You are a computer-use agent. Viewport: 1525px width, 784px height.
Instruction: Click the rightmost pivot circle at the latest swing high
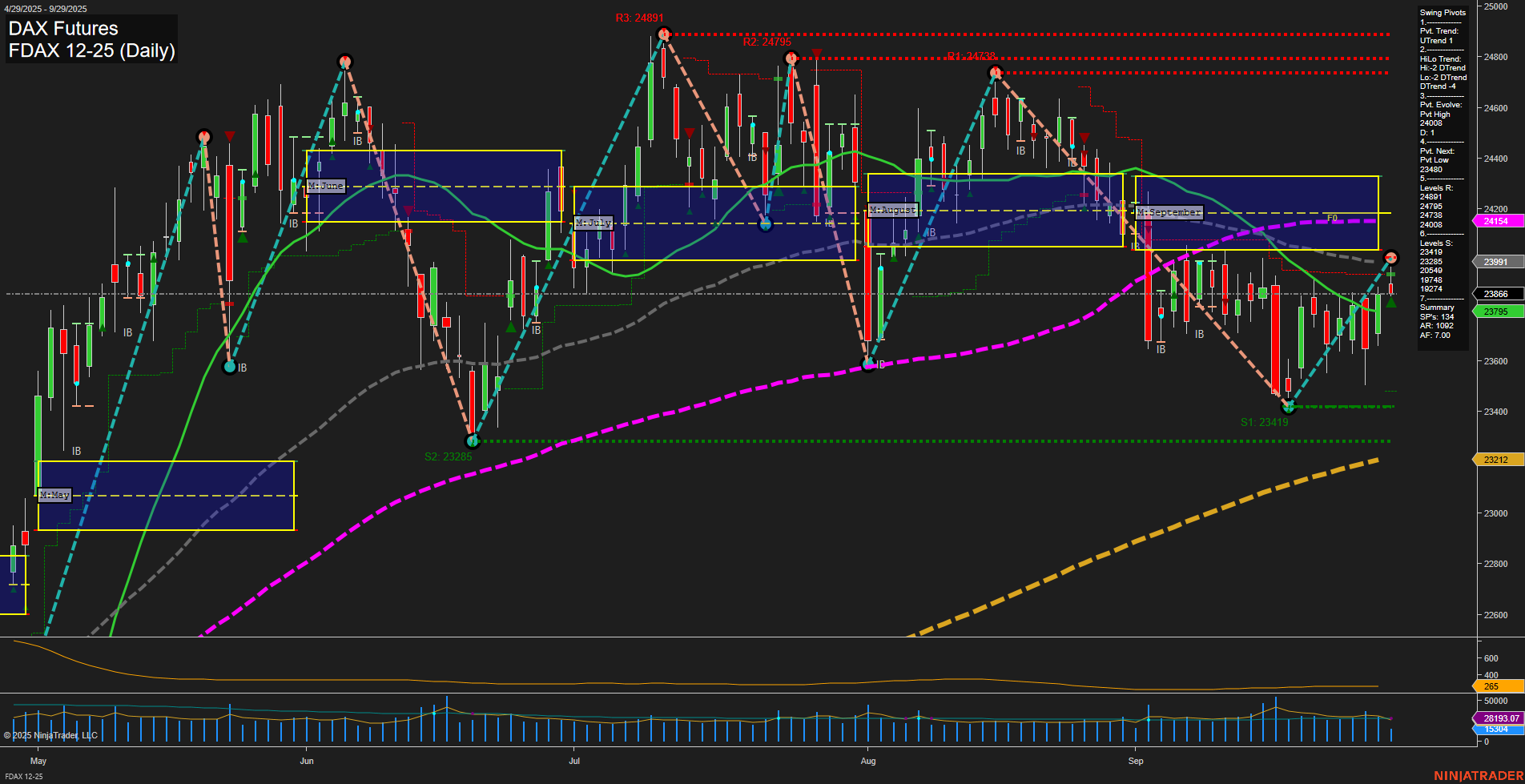click(x=1391, y=258)
